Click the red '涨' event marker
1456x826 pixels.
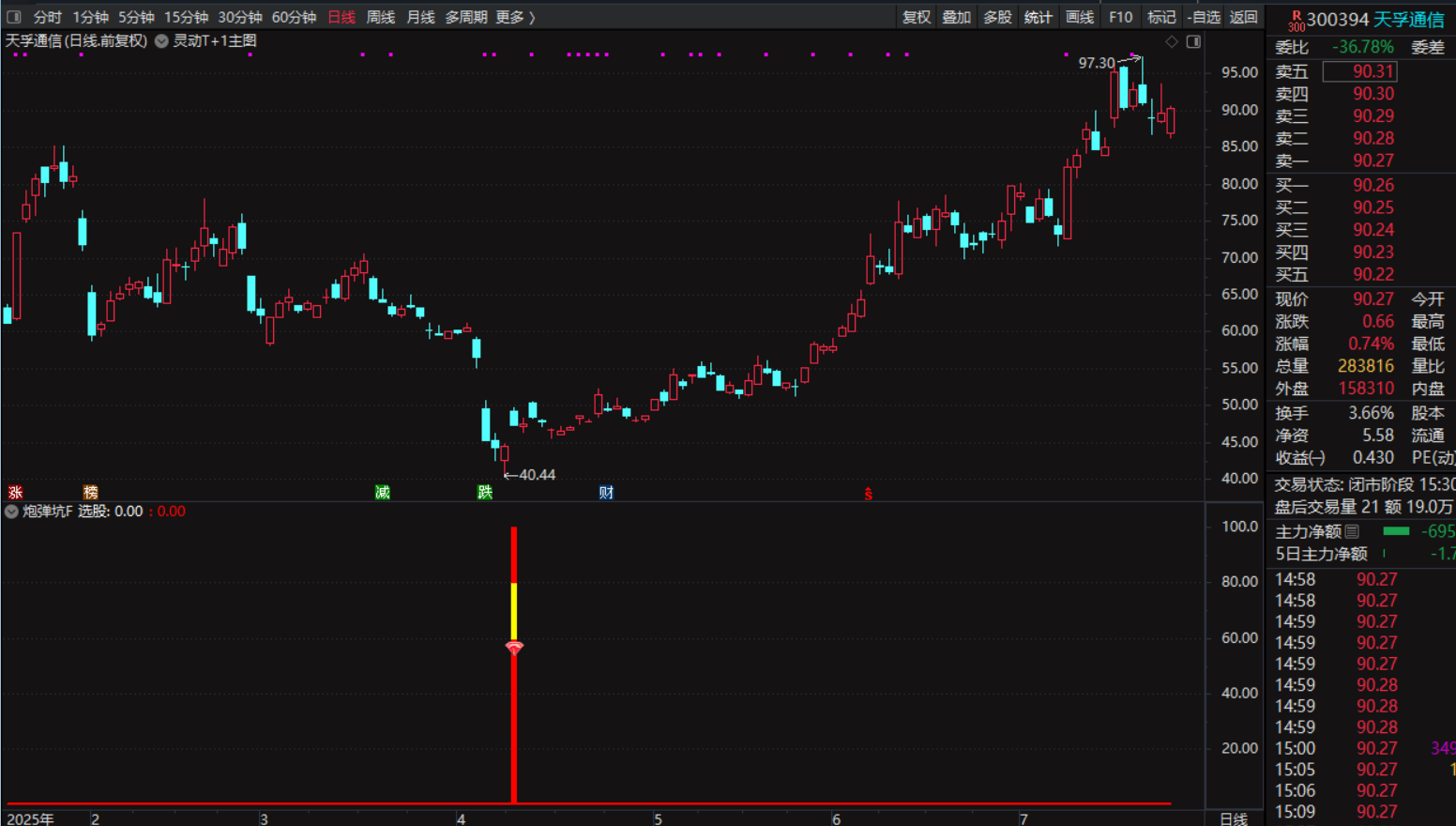point(15,492)
